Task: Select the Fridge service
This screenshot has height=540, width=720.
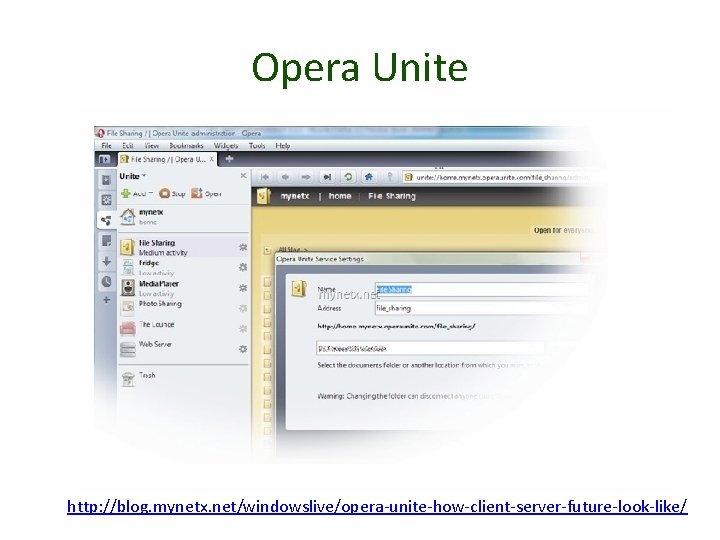Action: coord(184,267)
